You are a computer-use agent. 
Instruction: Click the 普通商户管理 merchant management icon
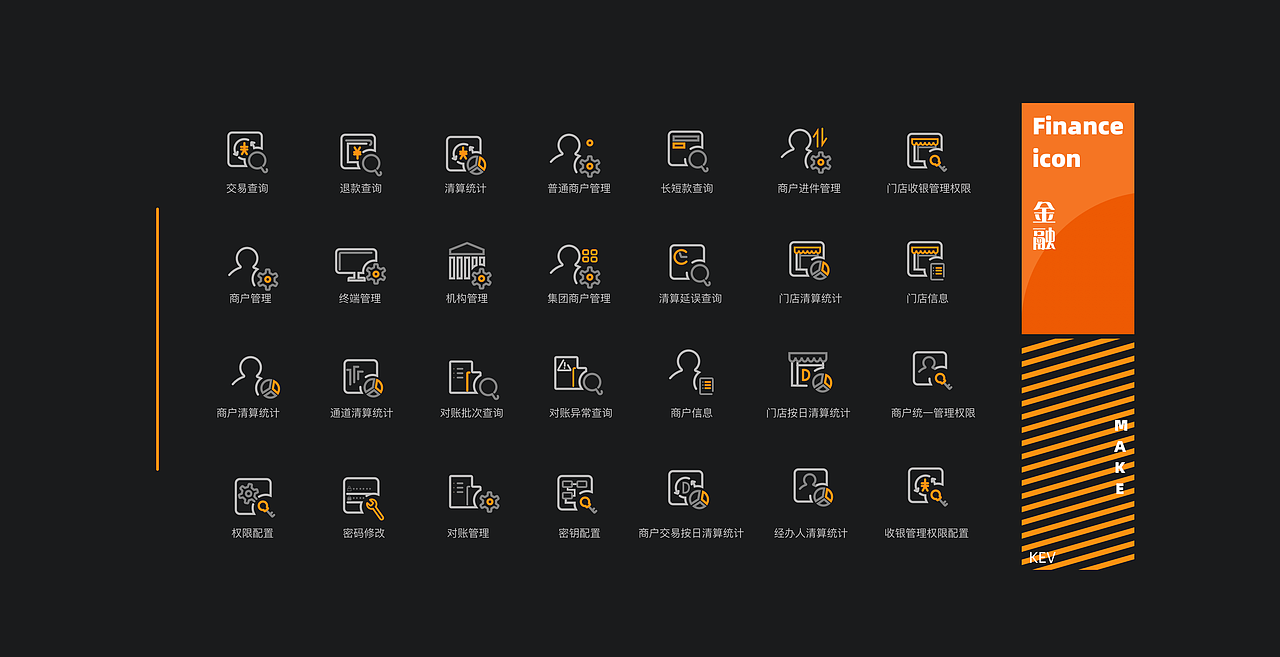[575, 155]
